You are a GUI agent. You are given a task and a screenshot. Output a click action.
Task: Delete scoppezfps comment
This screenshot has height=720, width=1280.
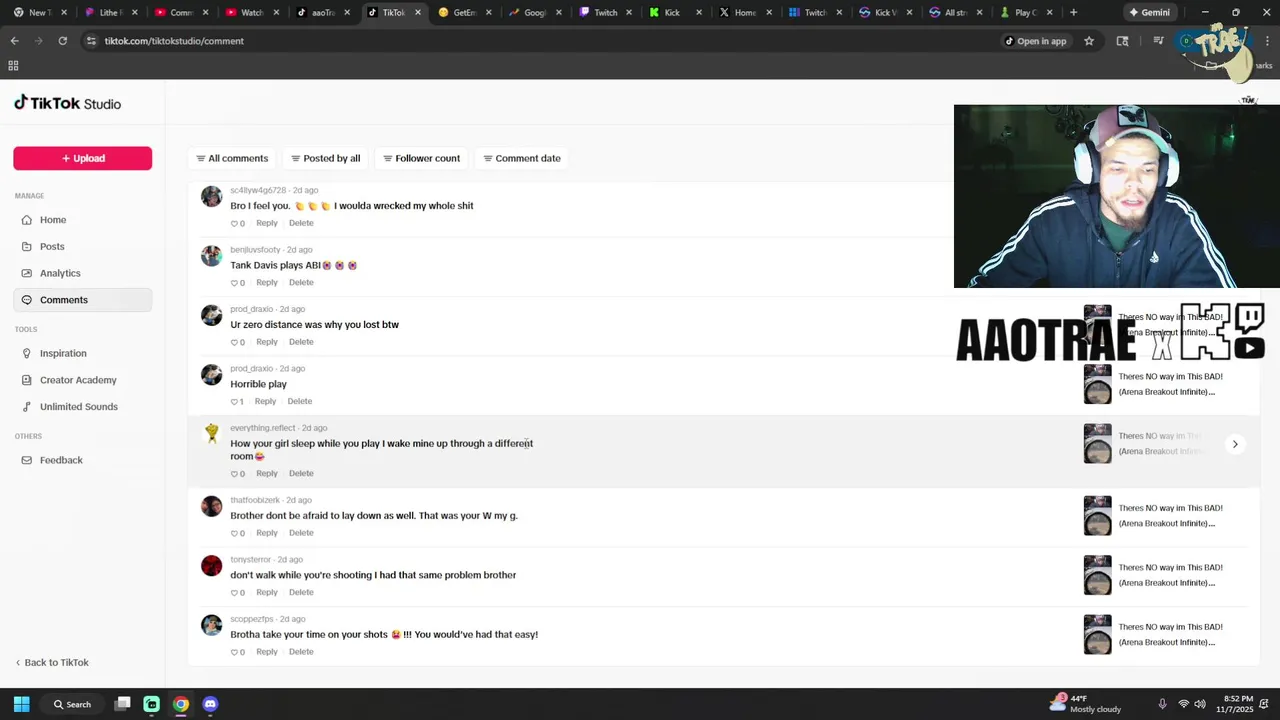[301, 652]
